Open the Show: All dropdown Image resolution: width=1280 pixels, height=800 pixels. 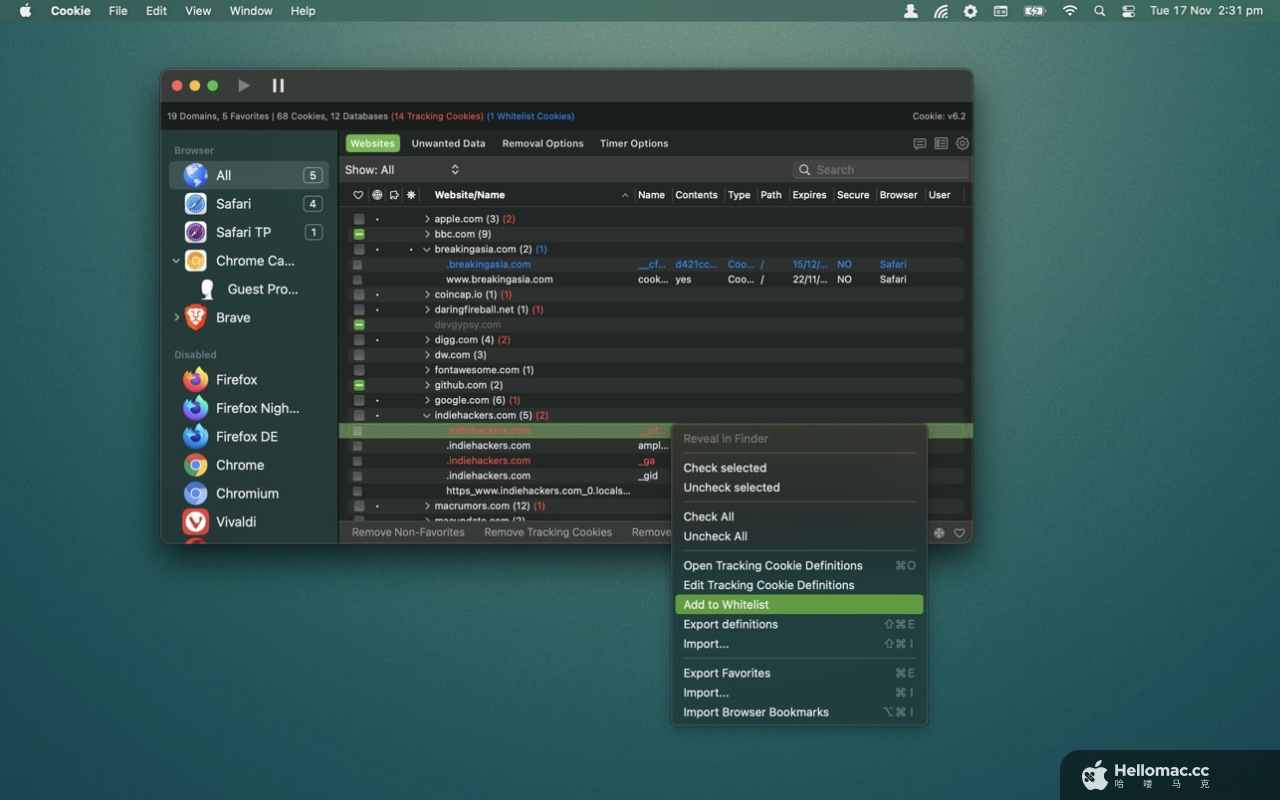[402, 170]
